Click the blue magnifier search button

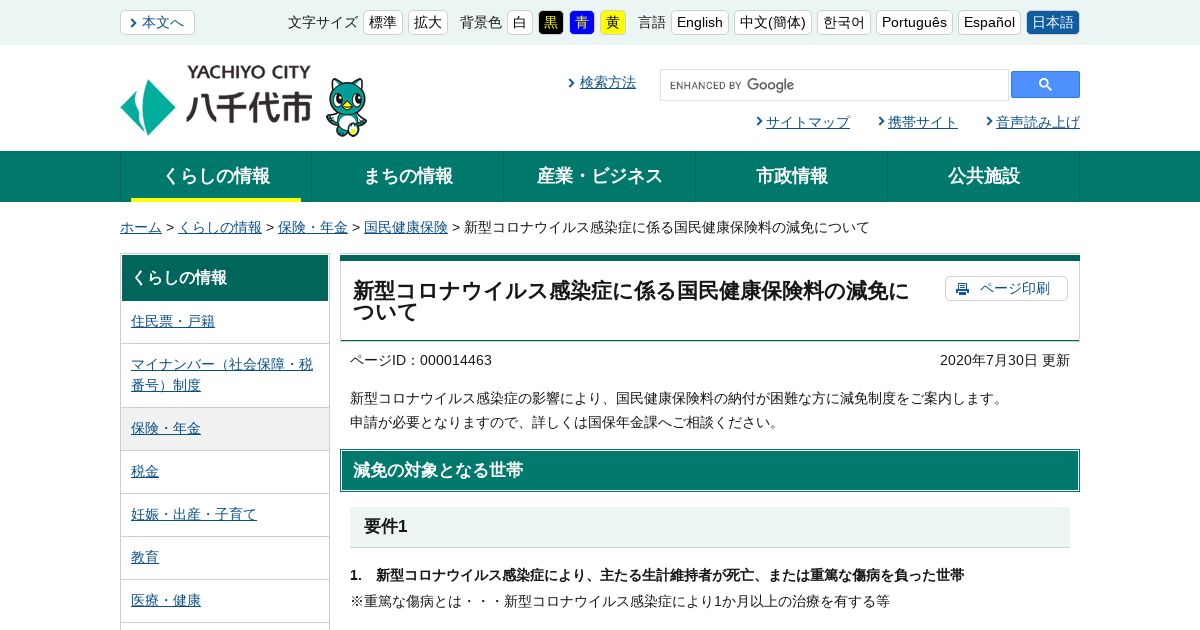click(x=1045, y=85)
